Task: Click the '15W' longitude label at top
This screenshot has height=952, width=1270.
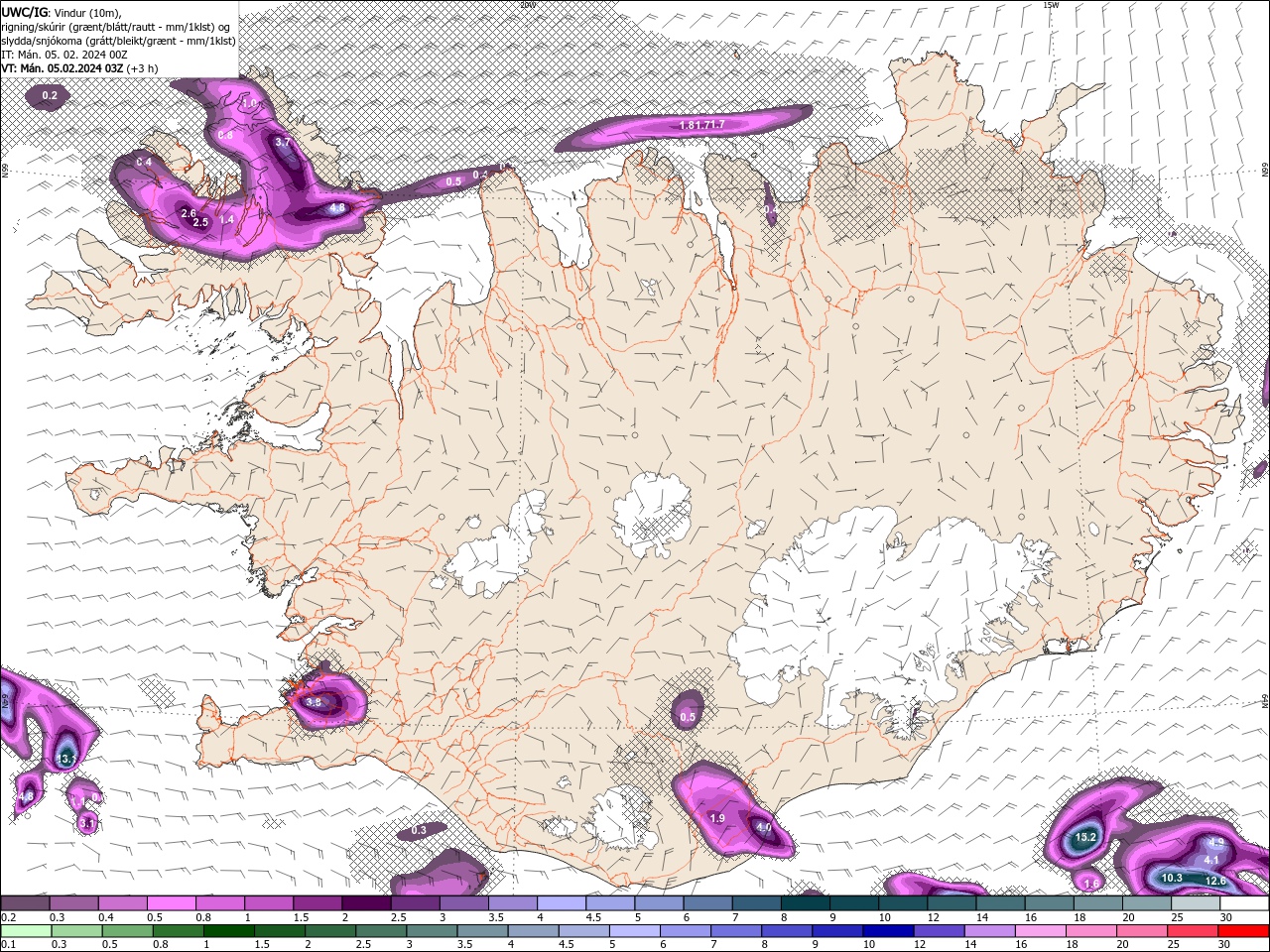Action: pos(1051,5)
